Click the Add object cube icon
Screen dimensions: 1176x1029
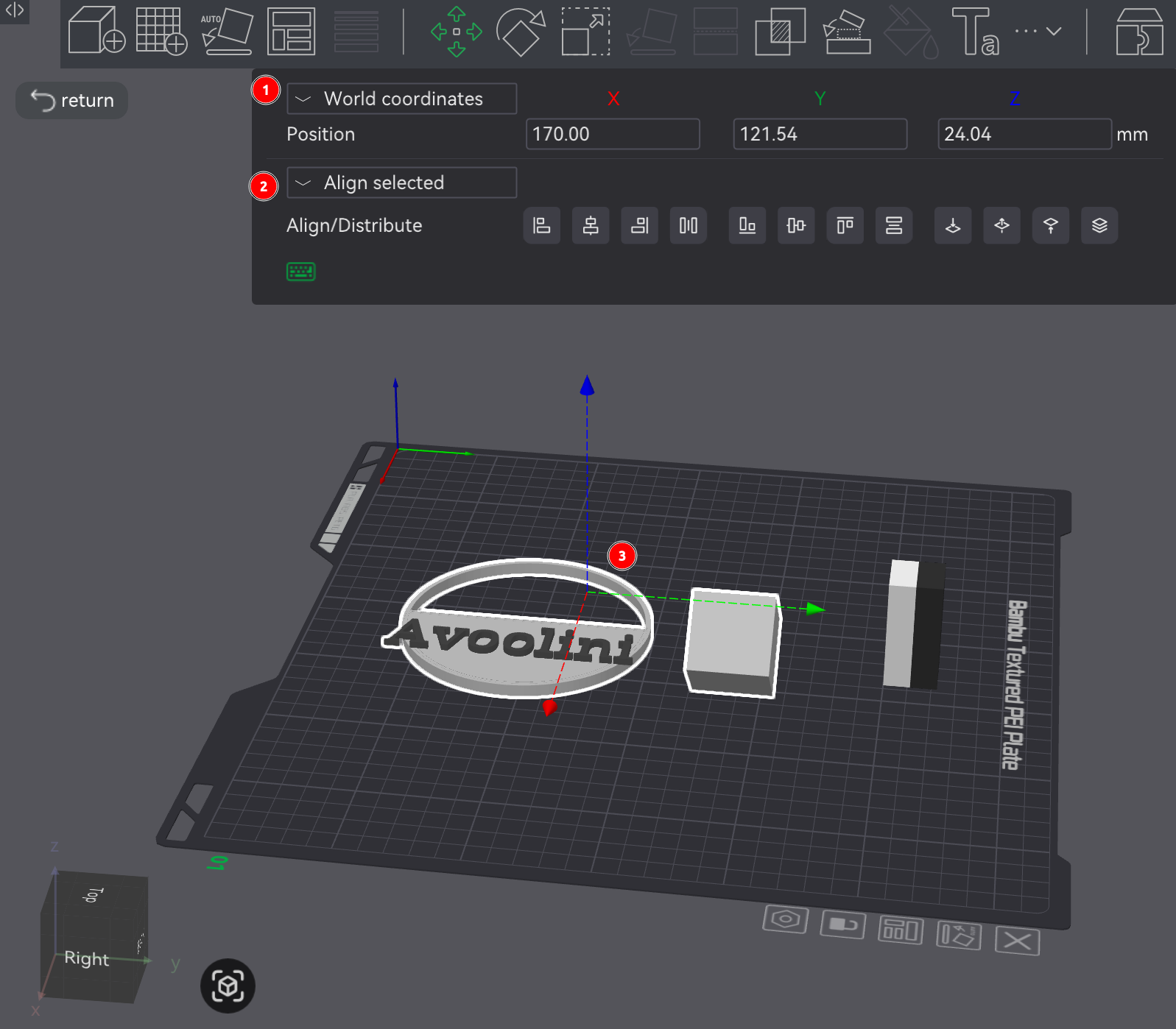(96, 31)
